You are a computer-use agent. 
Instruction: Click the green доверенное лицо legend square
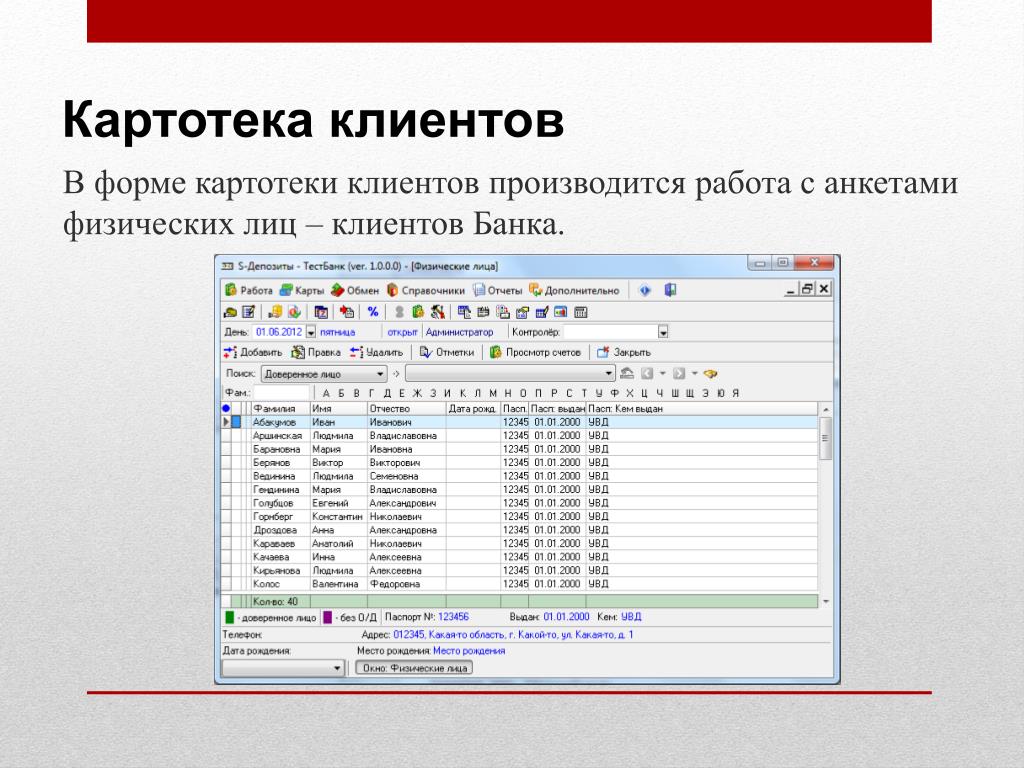tap(229, 617)
